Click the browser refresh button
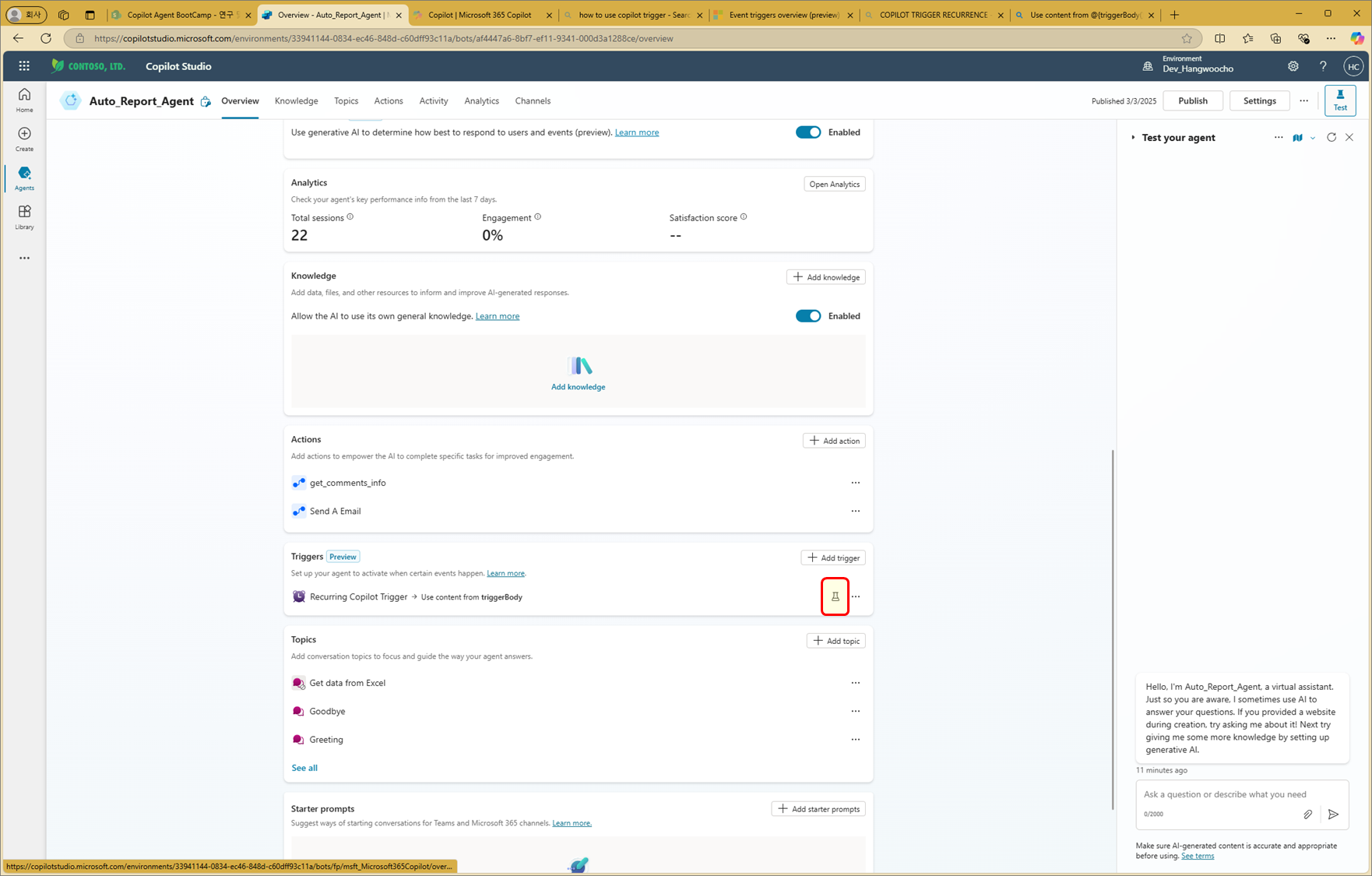This screenshot has width=1372, height=876. click(46, 38)
